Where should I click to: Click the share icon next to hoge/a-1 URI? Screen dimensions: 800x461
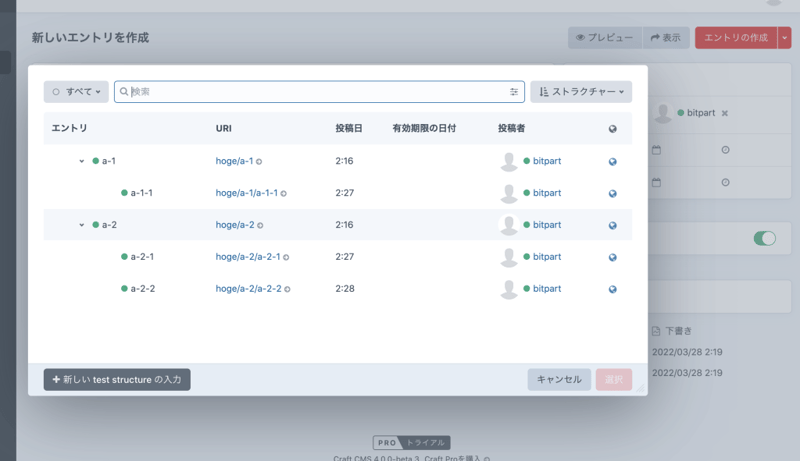[x=259, y=161]
